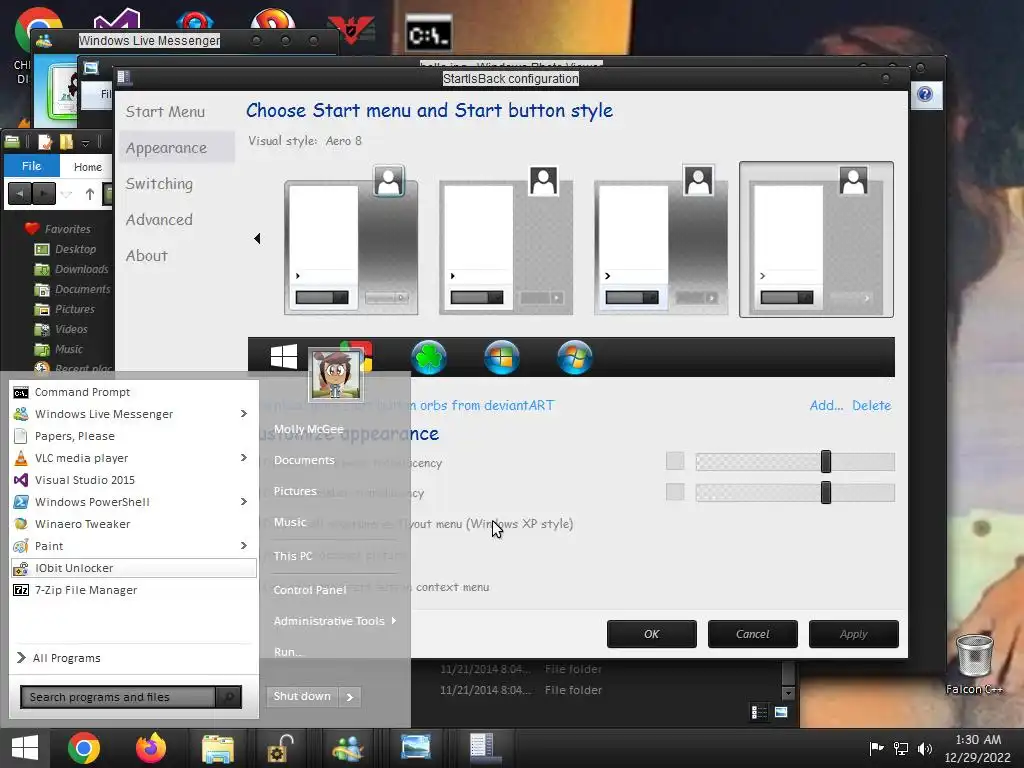Click StartIsBack taskbar icon

[482, 748]
